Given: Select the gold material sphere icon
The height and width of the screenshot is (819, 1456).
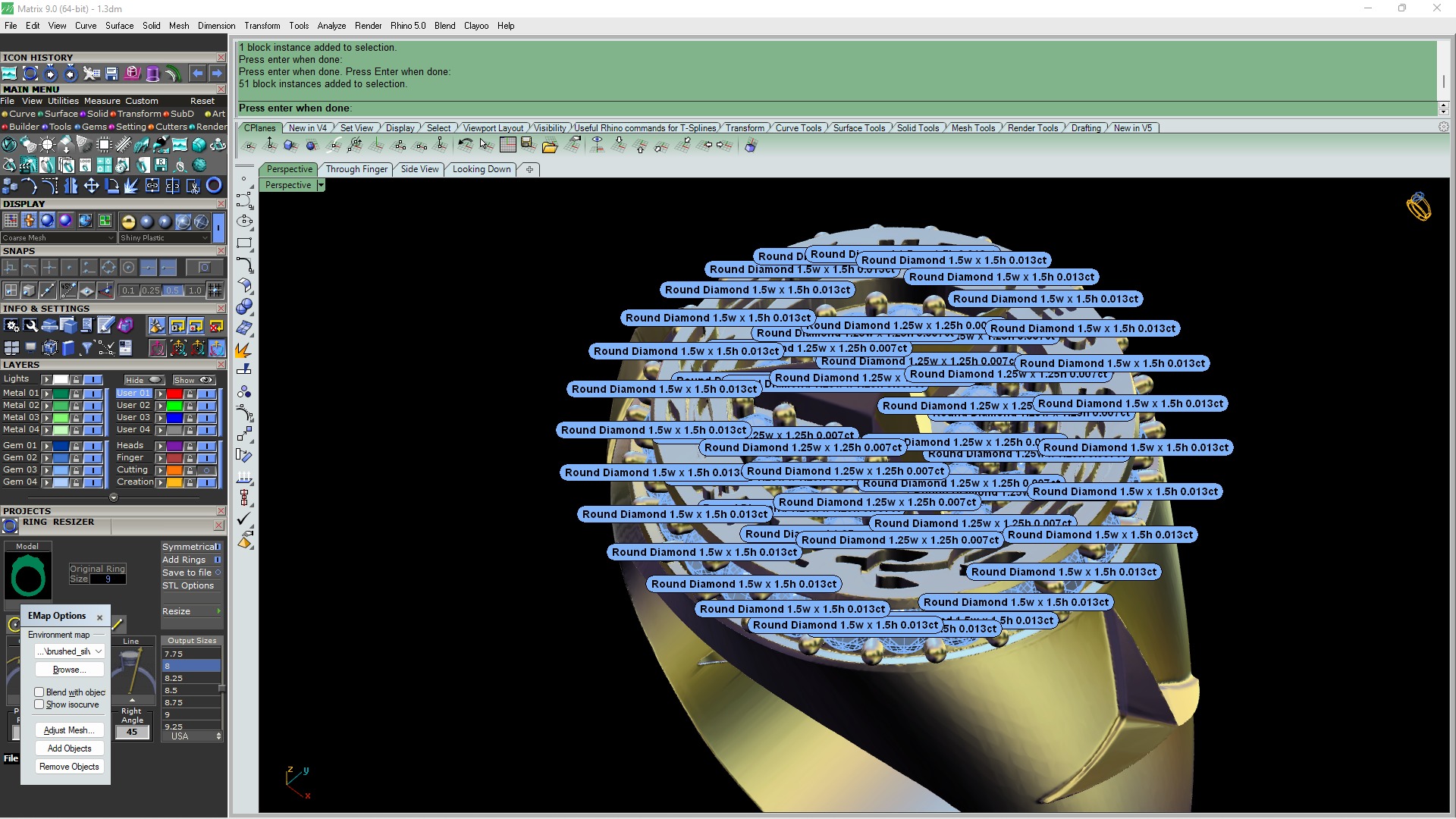Looking at the screenshot, I should [128, 221].
